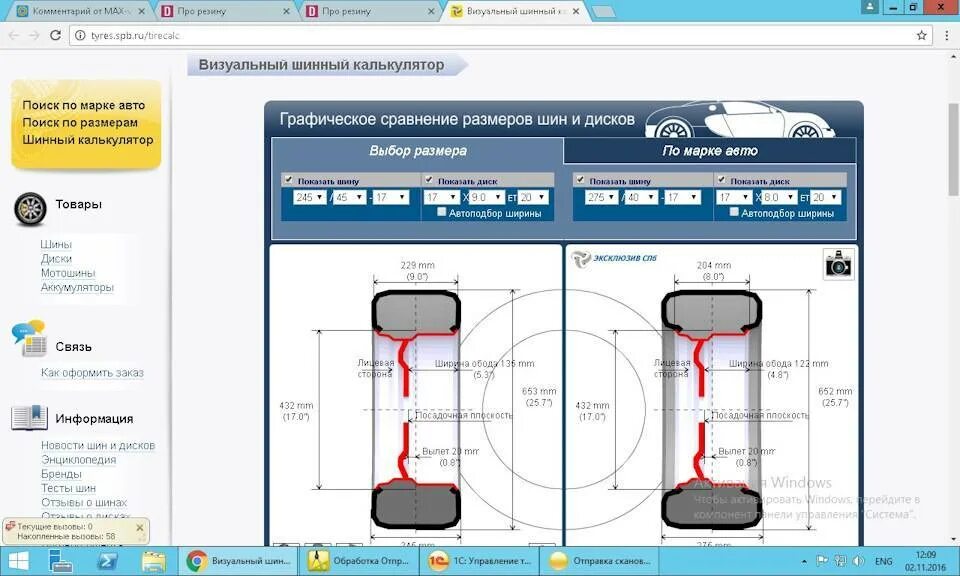960x576 pixels.
Task: Click site info icon in address bar
Action: click(80, 36)
